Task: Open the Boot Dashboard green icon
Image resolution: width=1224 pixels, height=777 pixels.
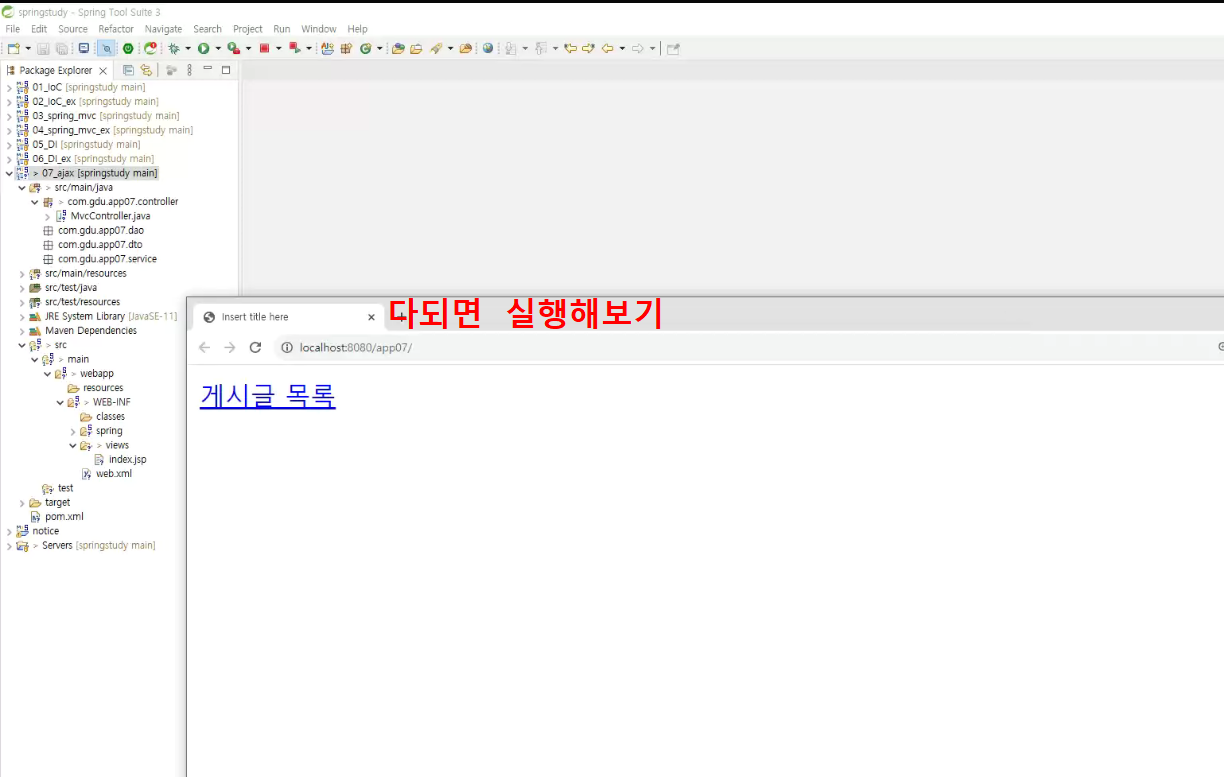Action: click(128, 48)
